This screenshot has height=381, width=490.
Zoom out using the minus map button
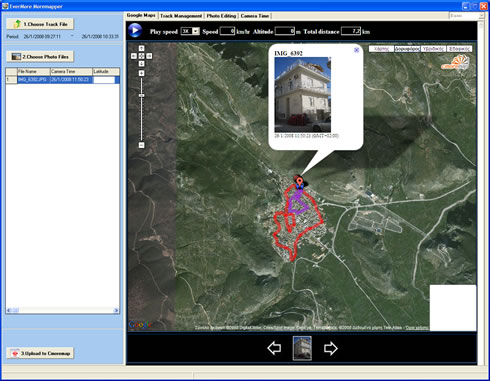141,145
